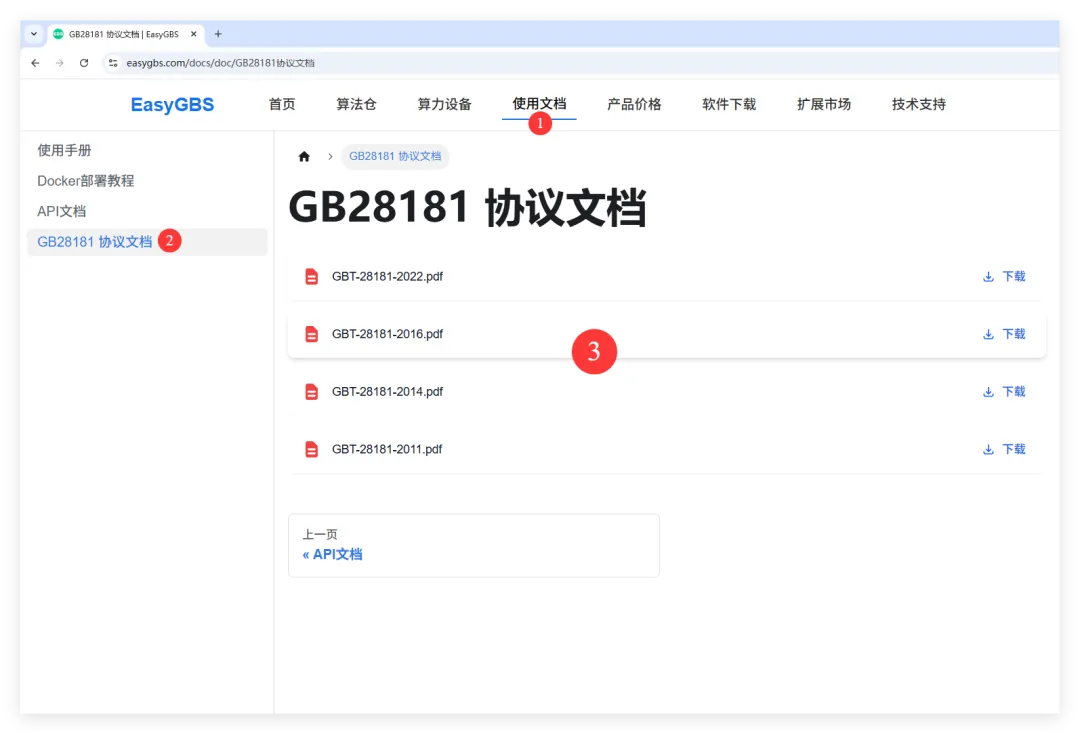Reload the page with refresh icon
1080x734 pixels.
point(84,63)
